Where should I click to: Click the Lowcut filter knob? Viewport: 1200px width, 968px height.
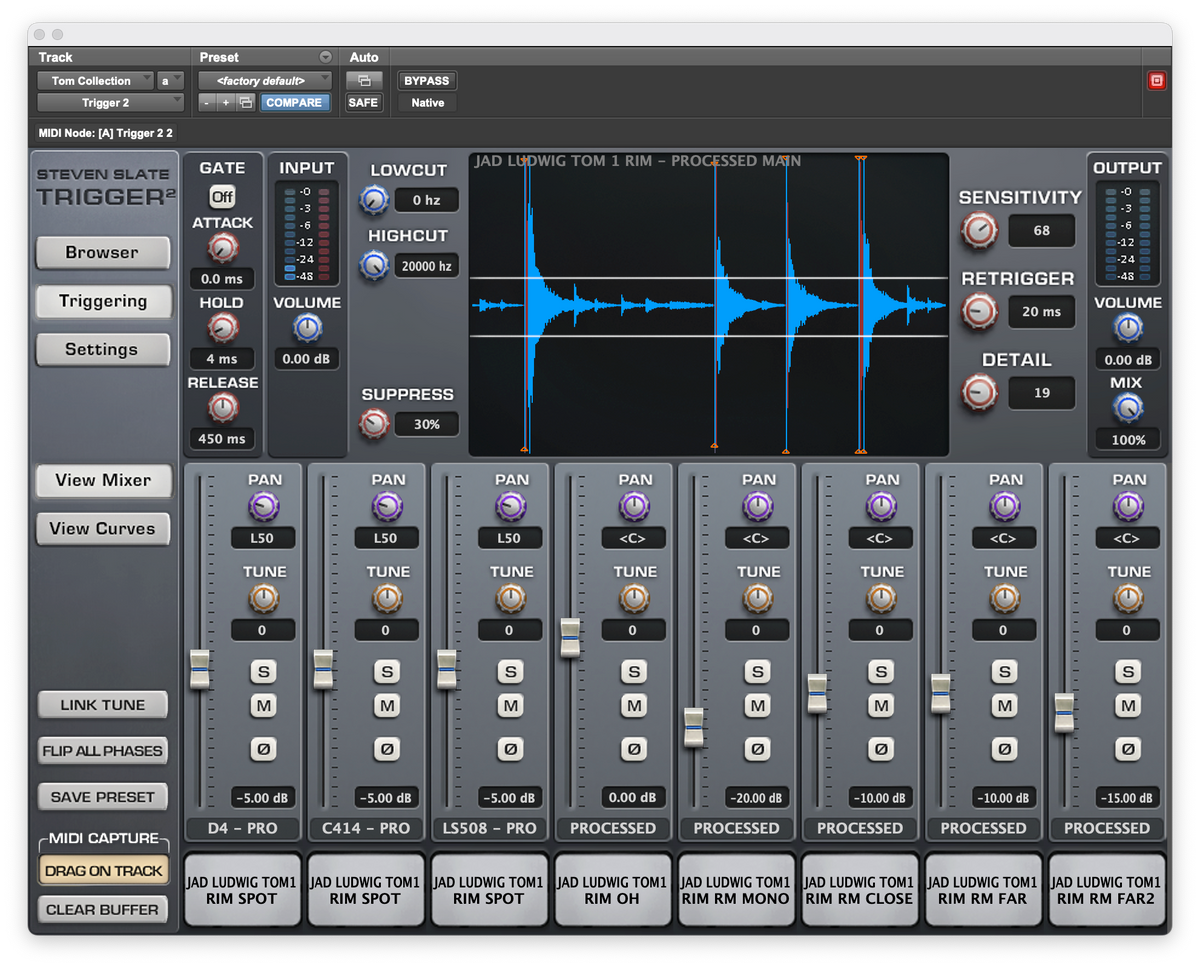point(374,200)
